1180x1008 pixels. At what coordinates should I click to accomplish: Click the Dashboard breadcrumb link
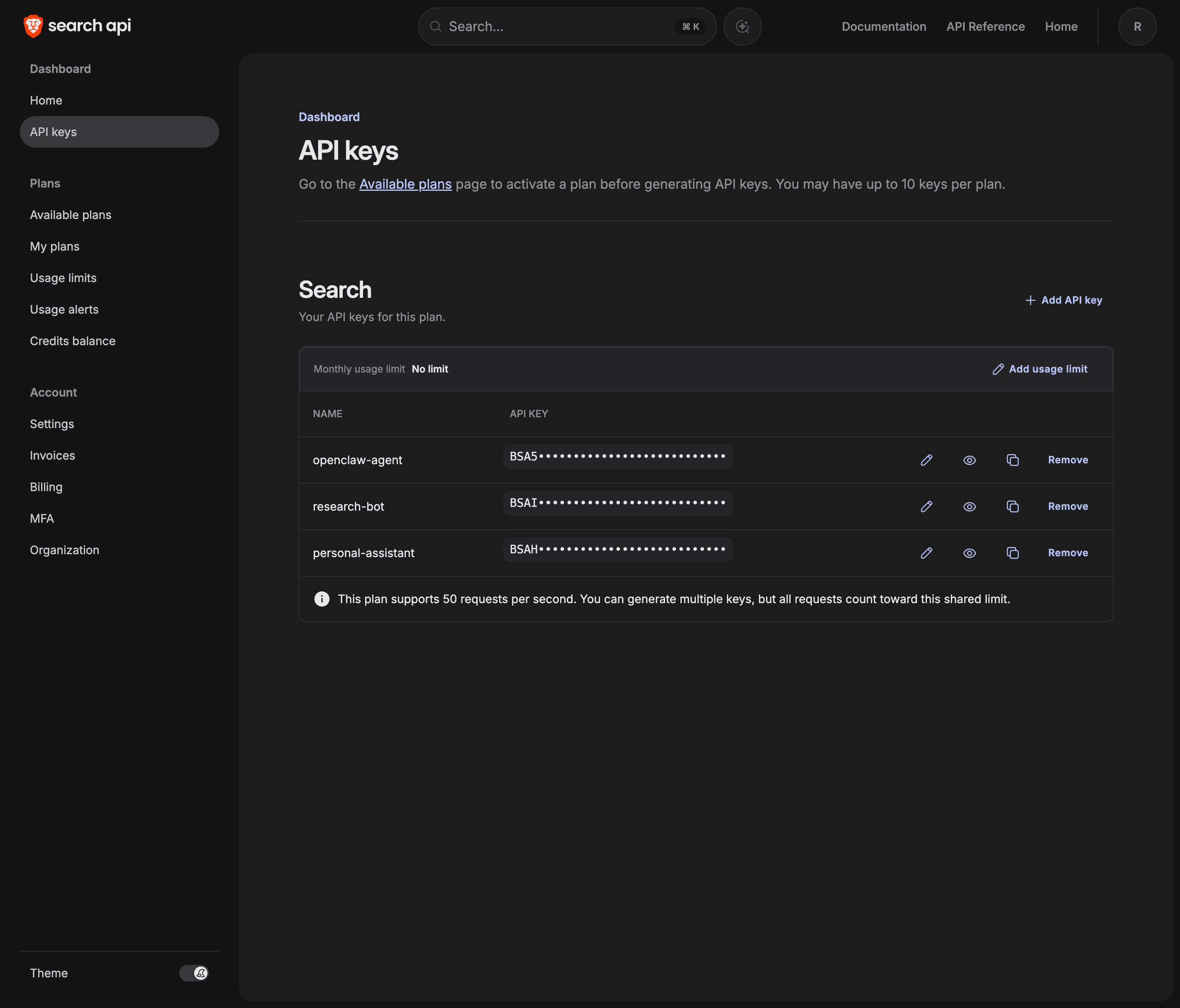pos(329,117)
